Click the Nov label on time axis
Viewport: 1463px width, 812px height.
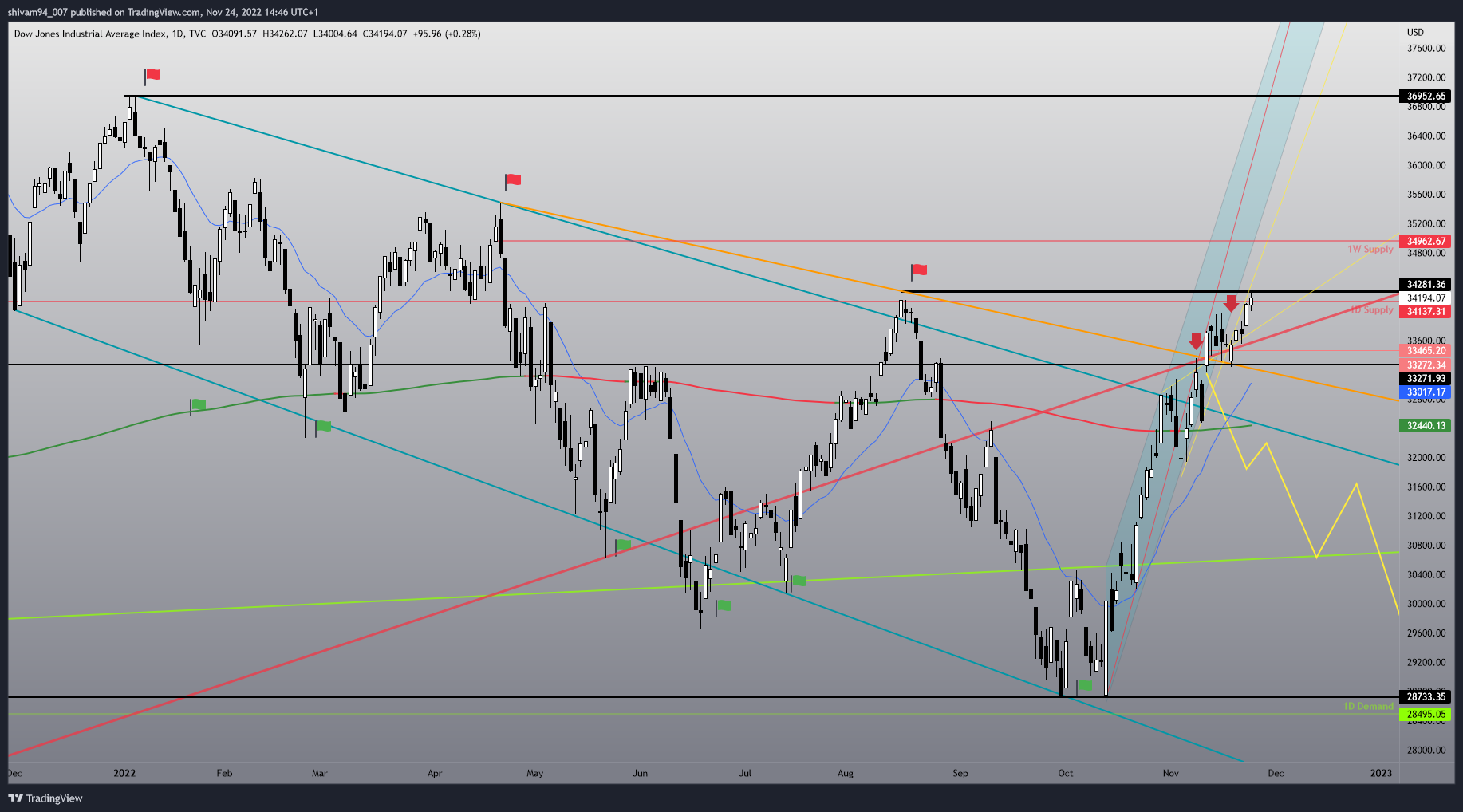[x=1170, y=774]
